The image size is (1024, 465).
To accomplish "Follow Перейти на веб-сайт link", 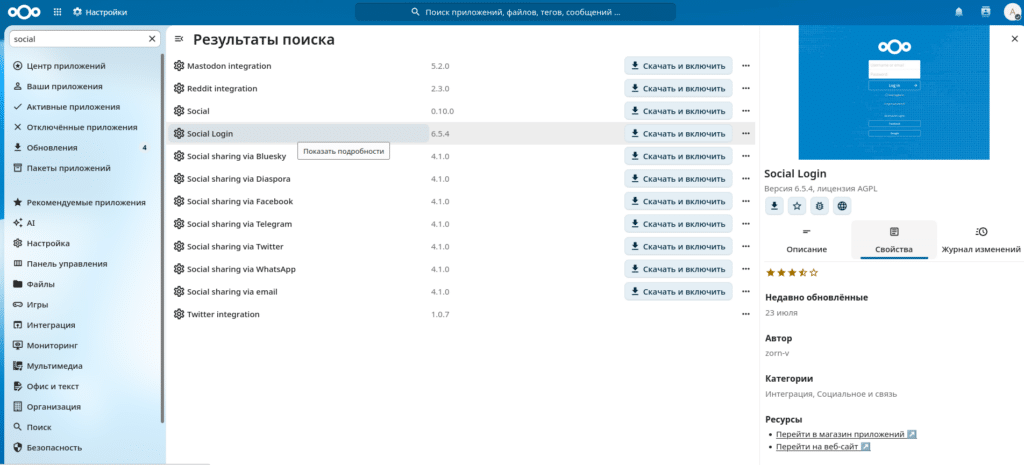I will point(823,447).
